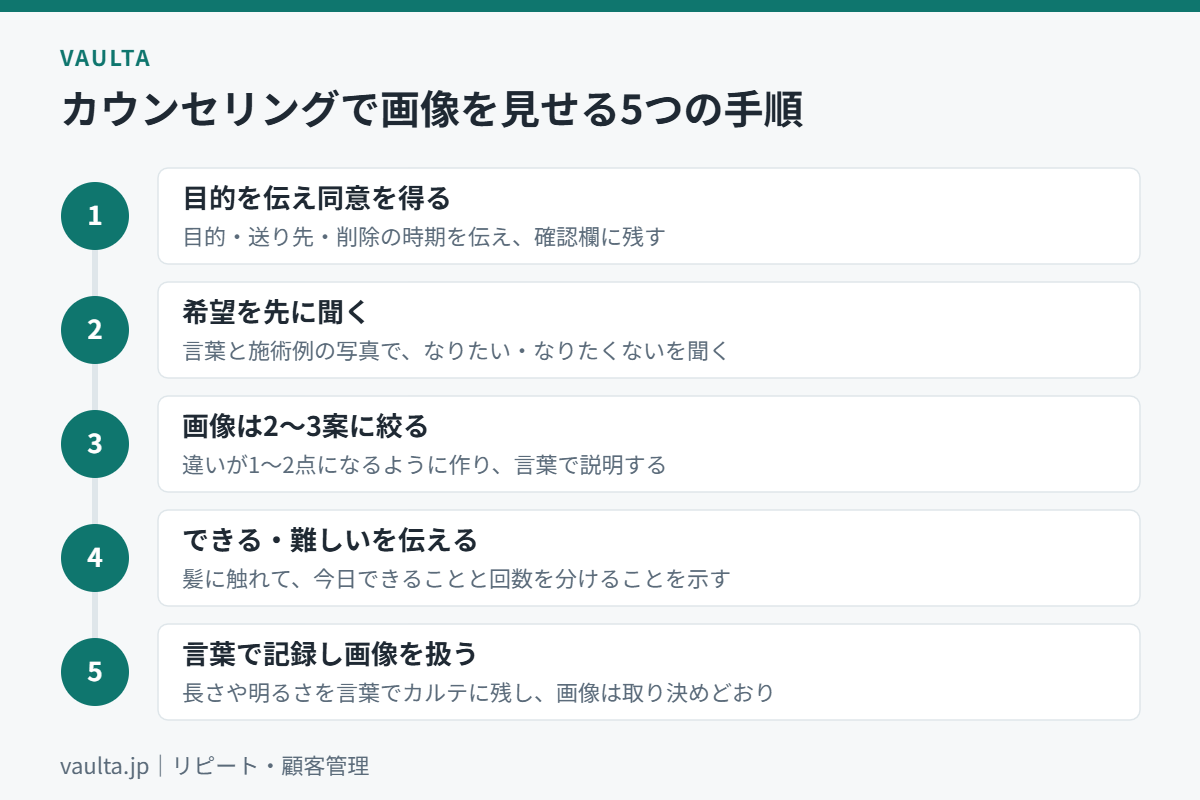Click the step 1 number circle
Viewport: 1200px width, 800px height.
pyautogui.click(x=95, y=216)
